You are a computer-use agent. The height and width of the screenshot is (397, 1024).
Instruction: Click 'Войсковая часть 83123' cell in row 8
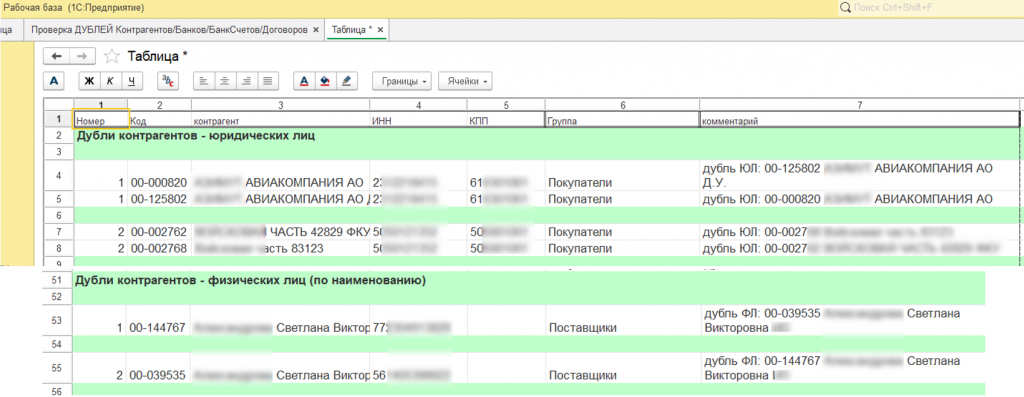coord(280,248)
